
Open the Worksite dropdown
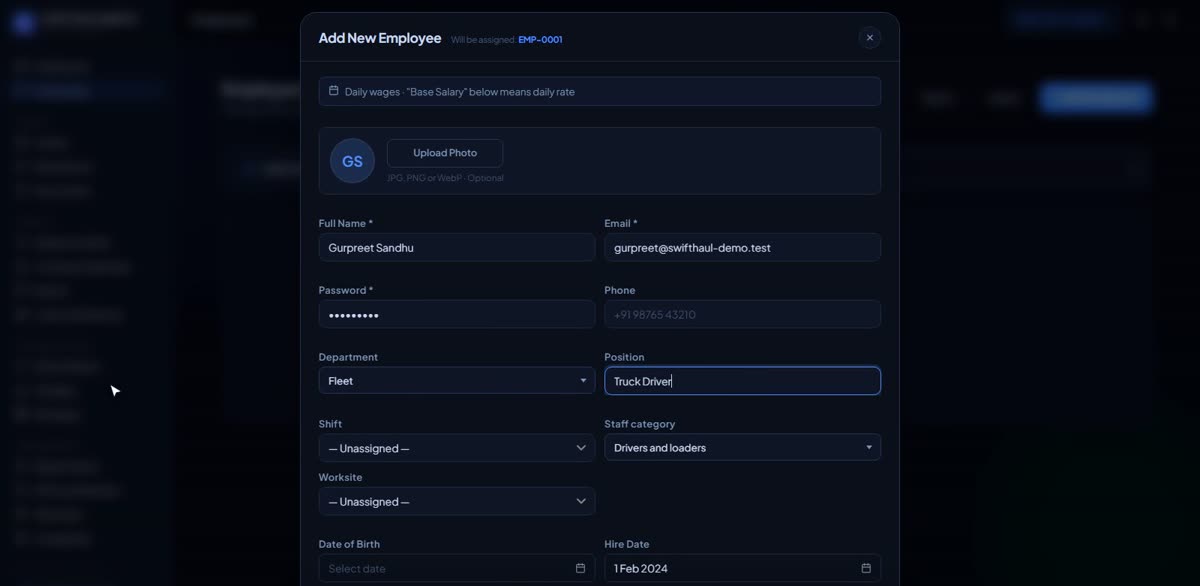click(x=457, y=501)
